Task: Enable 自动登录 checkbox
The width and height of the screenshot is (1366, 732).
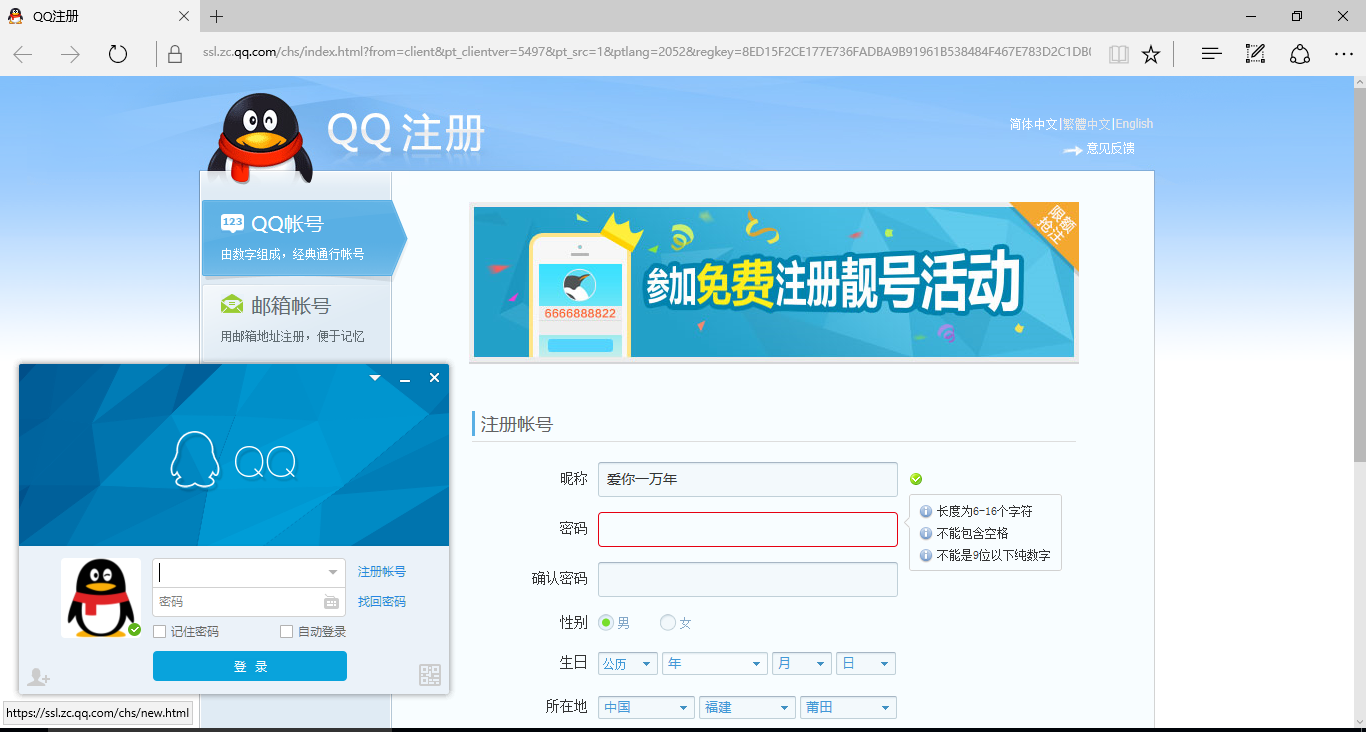Action: [x=286, y=632]
